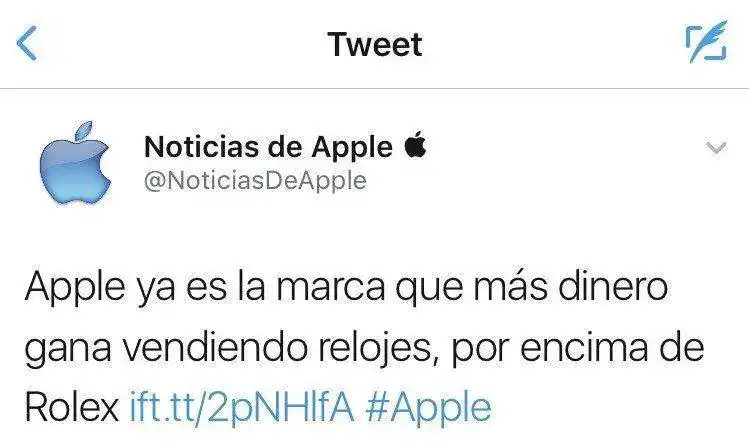Open profile via Noticias de Apple name
The width and height of the screenshot is (749, 446).
[268, 147]
